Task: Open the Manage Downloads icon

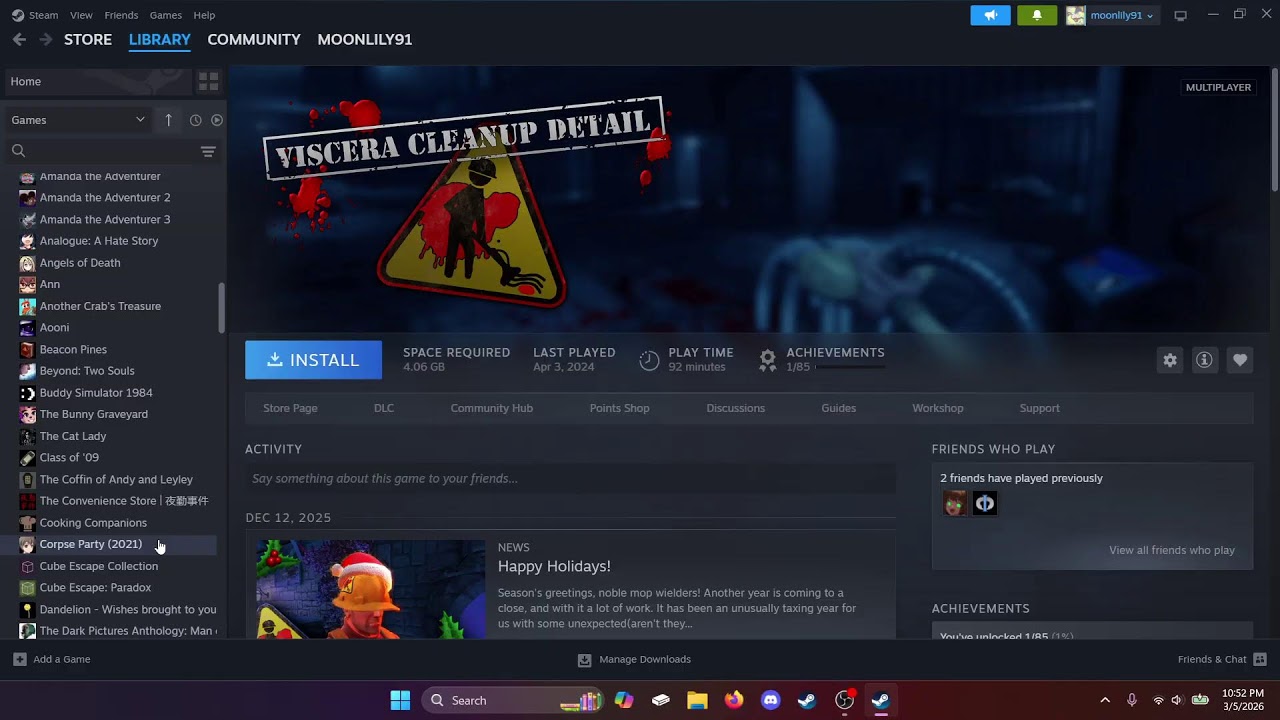Action: point(584,659)
